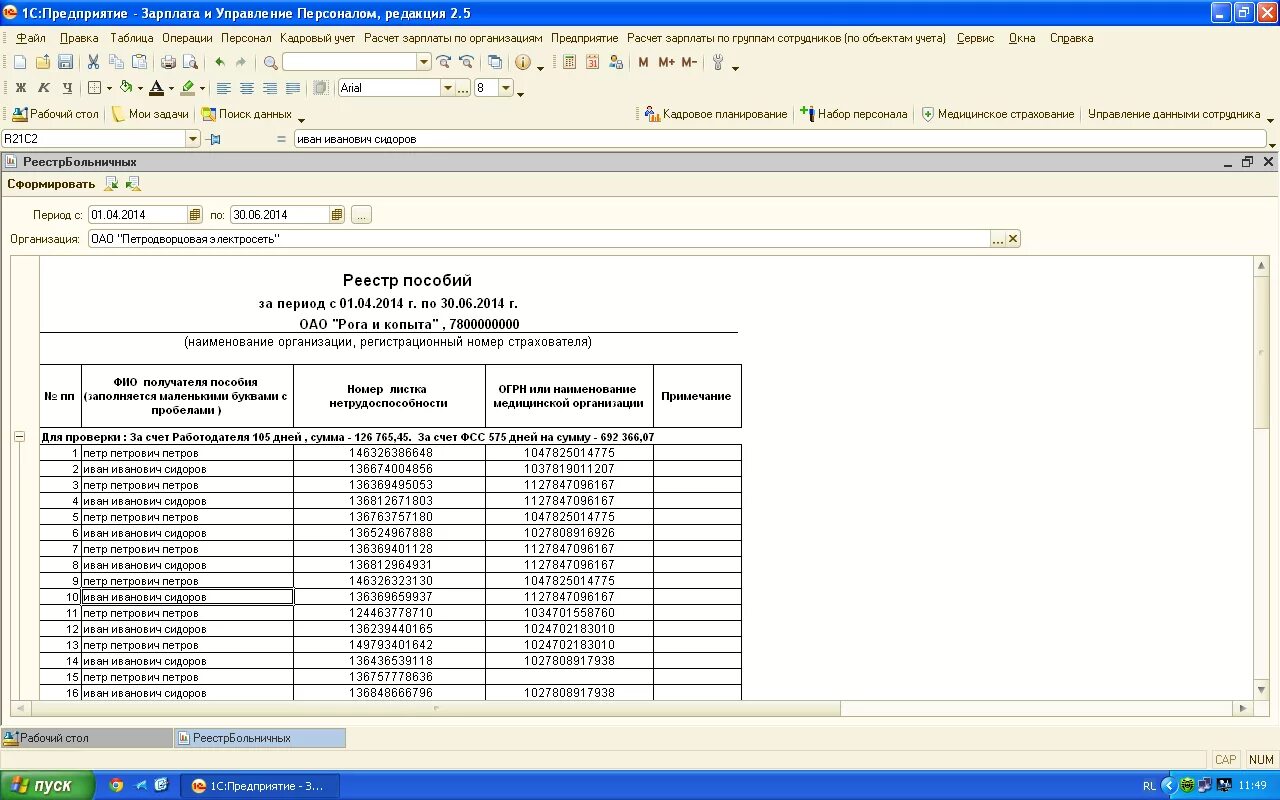Clear the organization field with X
The image size is (1280, 800).
[x=1013, y=239]
